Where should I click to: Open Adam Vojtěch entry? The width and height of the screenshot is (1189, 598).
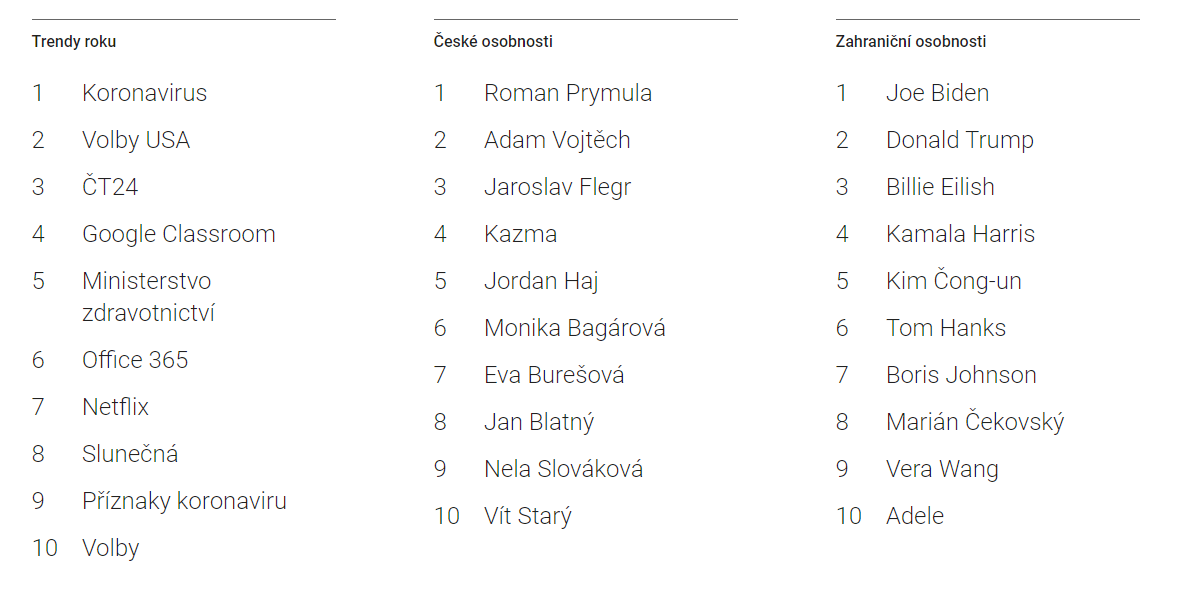(557, 140)
